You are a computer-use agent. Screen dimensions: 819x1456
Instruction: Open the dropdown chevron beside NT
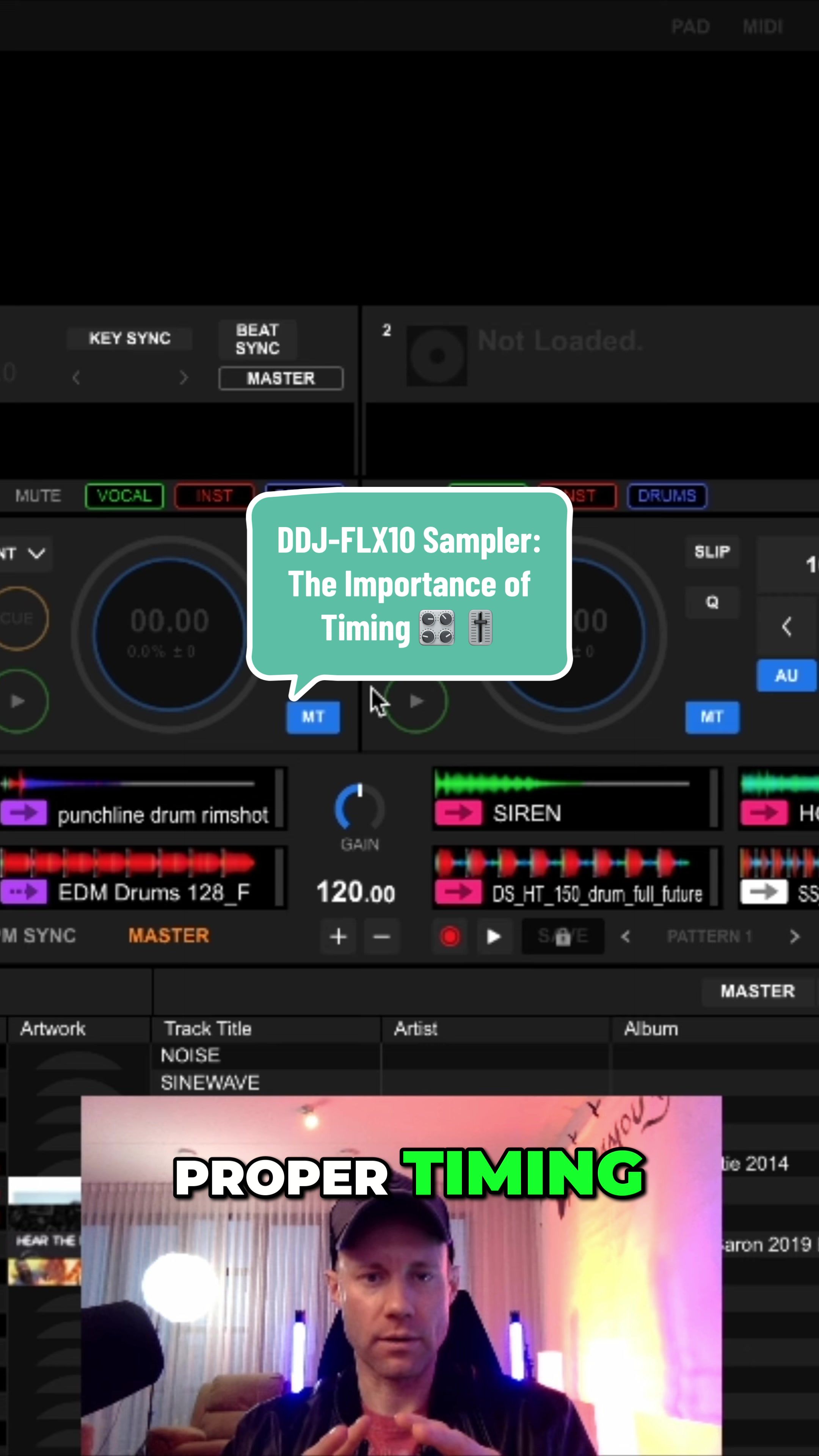point(37,553)
